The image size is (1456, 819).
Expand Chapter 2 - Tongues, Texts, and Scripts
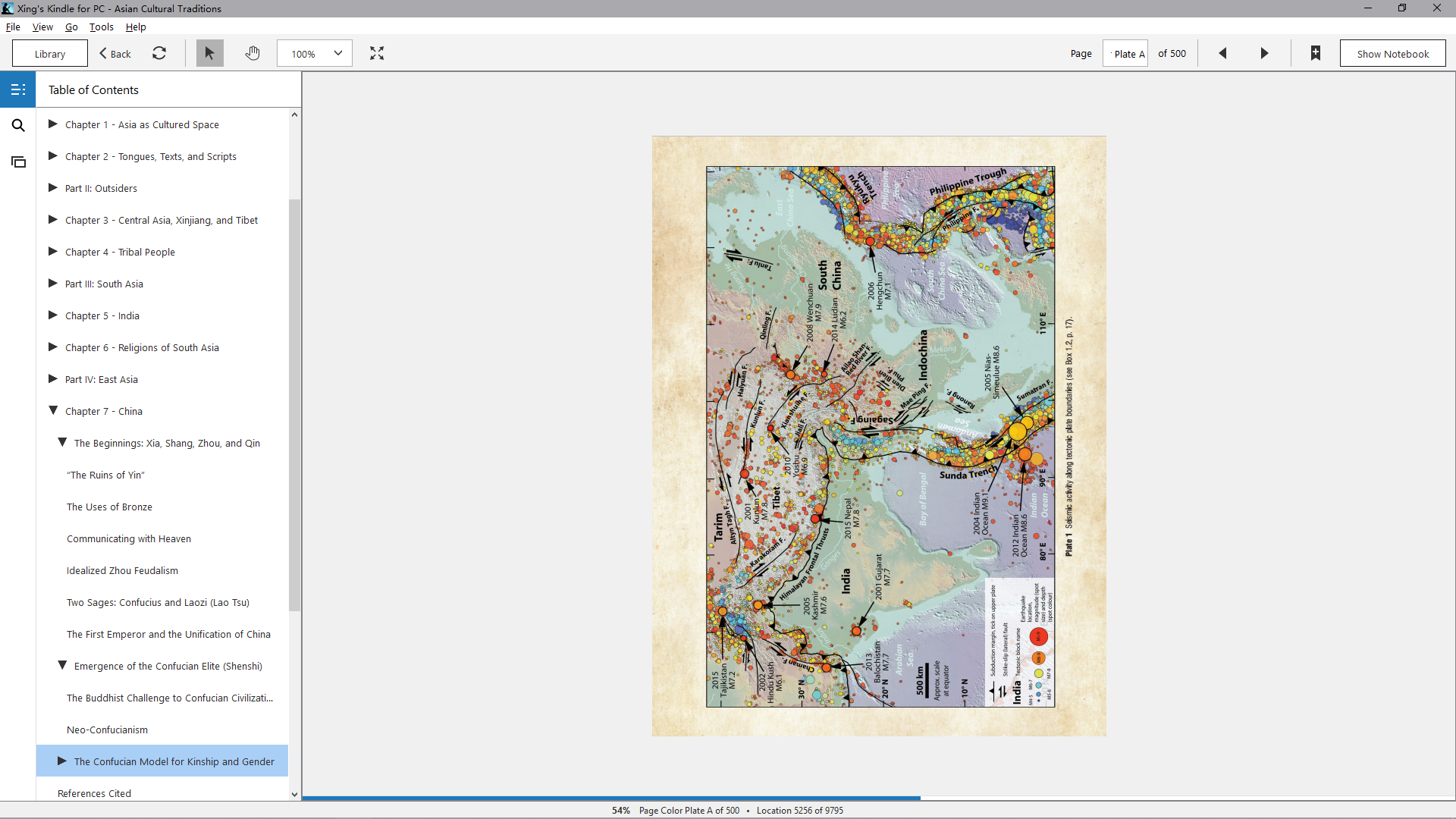click(x=53, y=156)
